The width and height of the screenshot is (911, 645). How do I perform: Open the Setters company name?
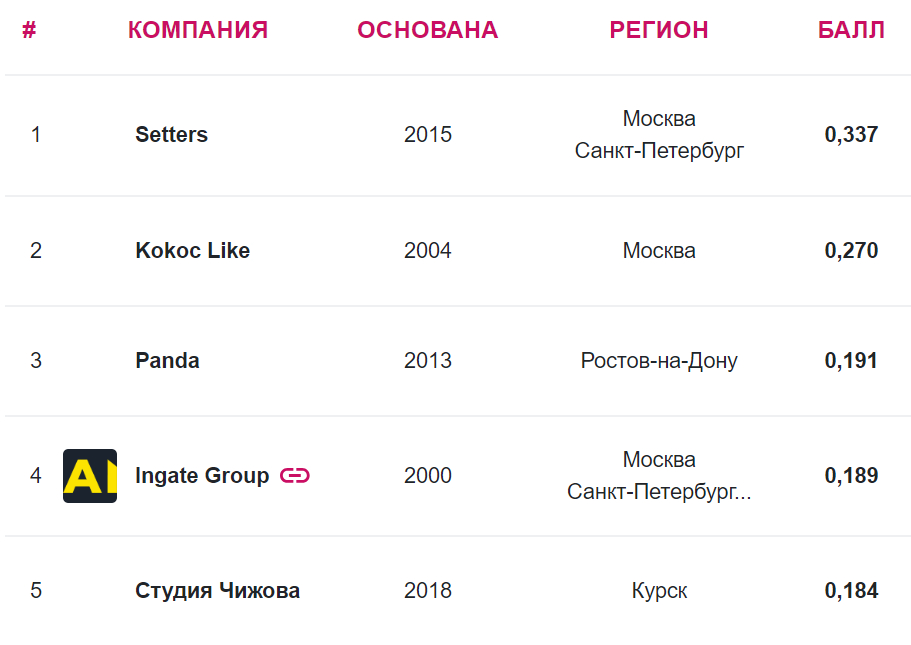click(x=171, y=135)
